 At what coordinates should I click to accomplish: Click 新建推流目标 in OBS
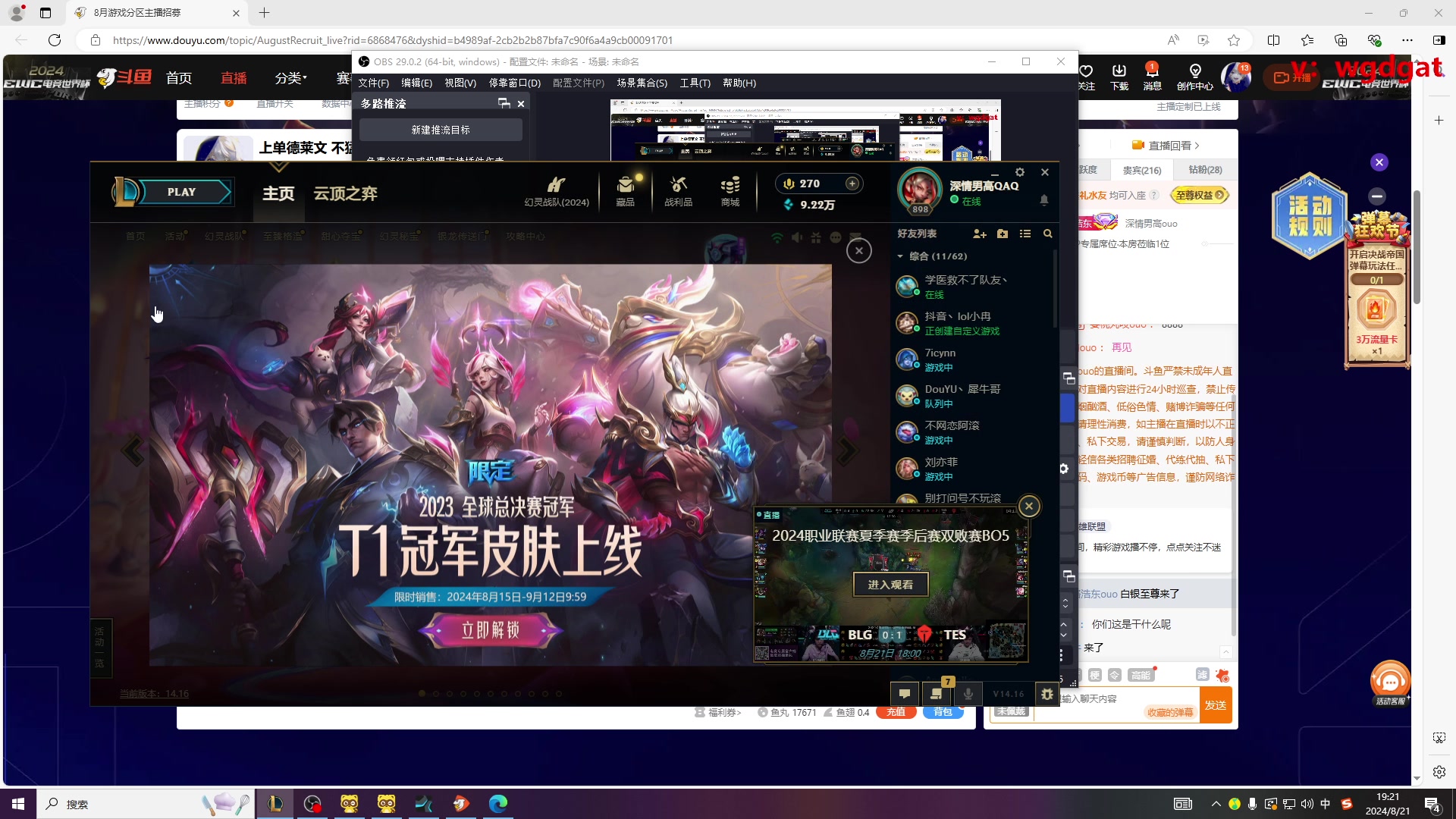click(x=441, y=130)
